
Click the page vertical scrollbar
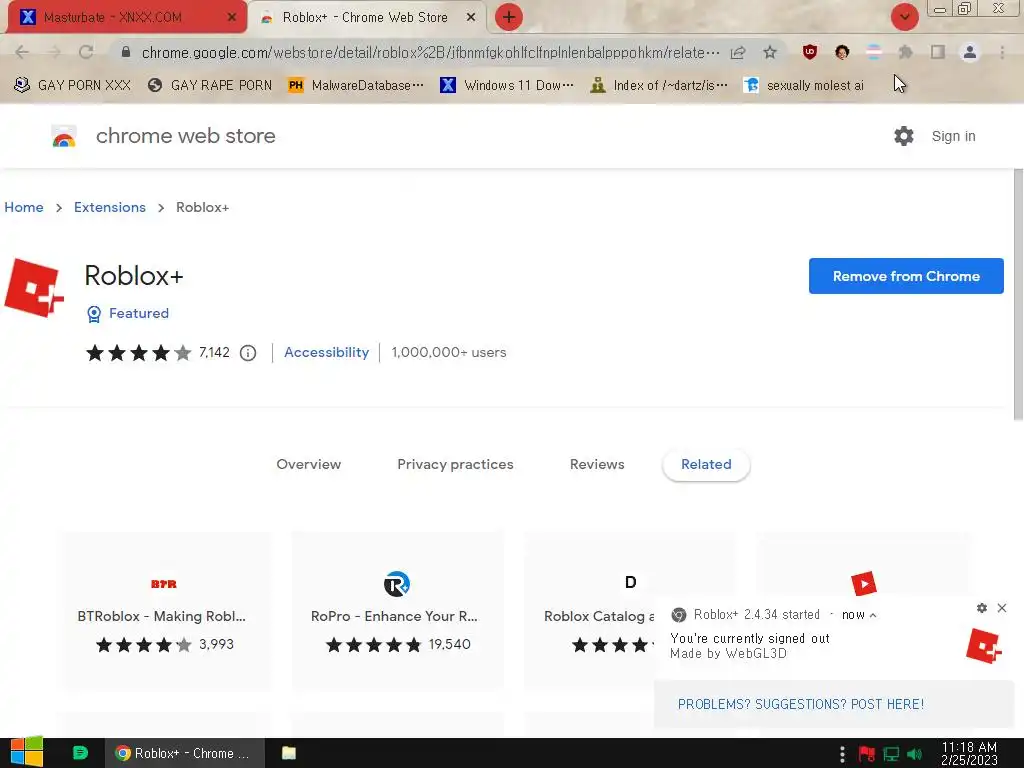[x=1018, y=294]
